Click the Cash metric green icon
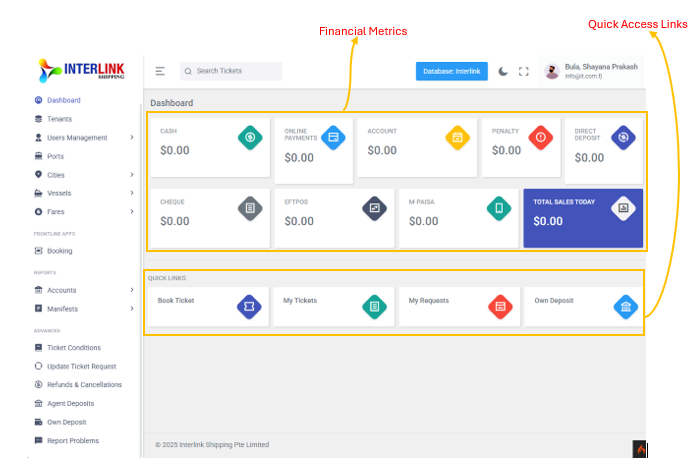 250,137
